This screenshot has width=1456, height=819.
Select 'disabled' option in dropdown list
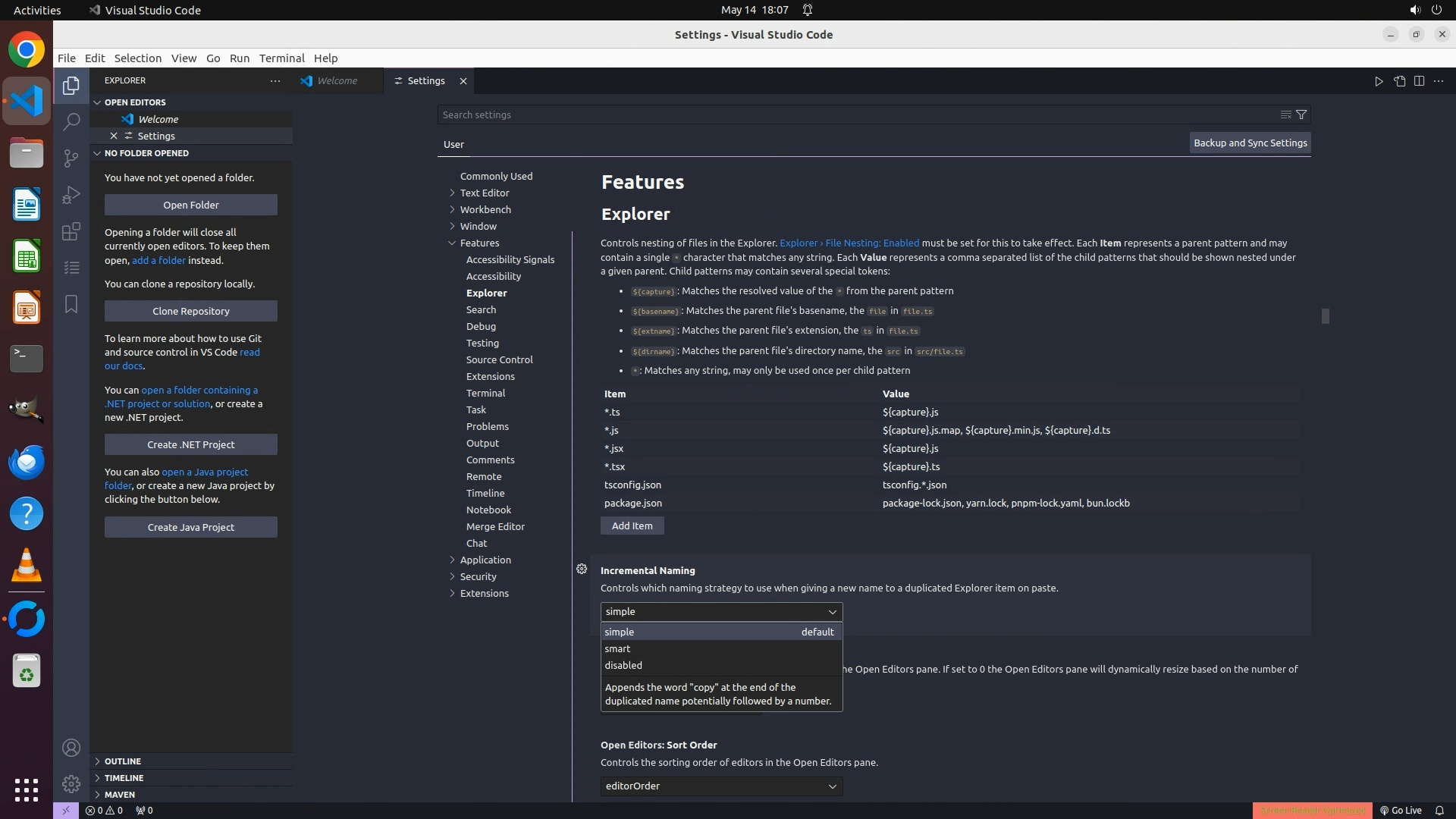(x=623, y=665)
